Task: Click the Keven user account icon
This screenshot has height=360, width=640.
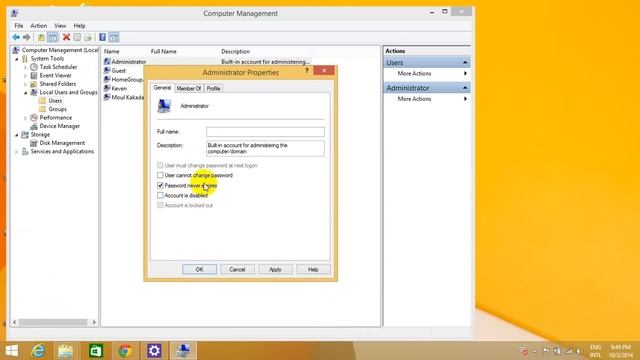Action: click(107, 88)
